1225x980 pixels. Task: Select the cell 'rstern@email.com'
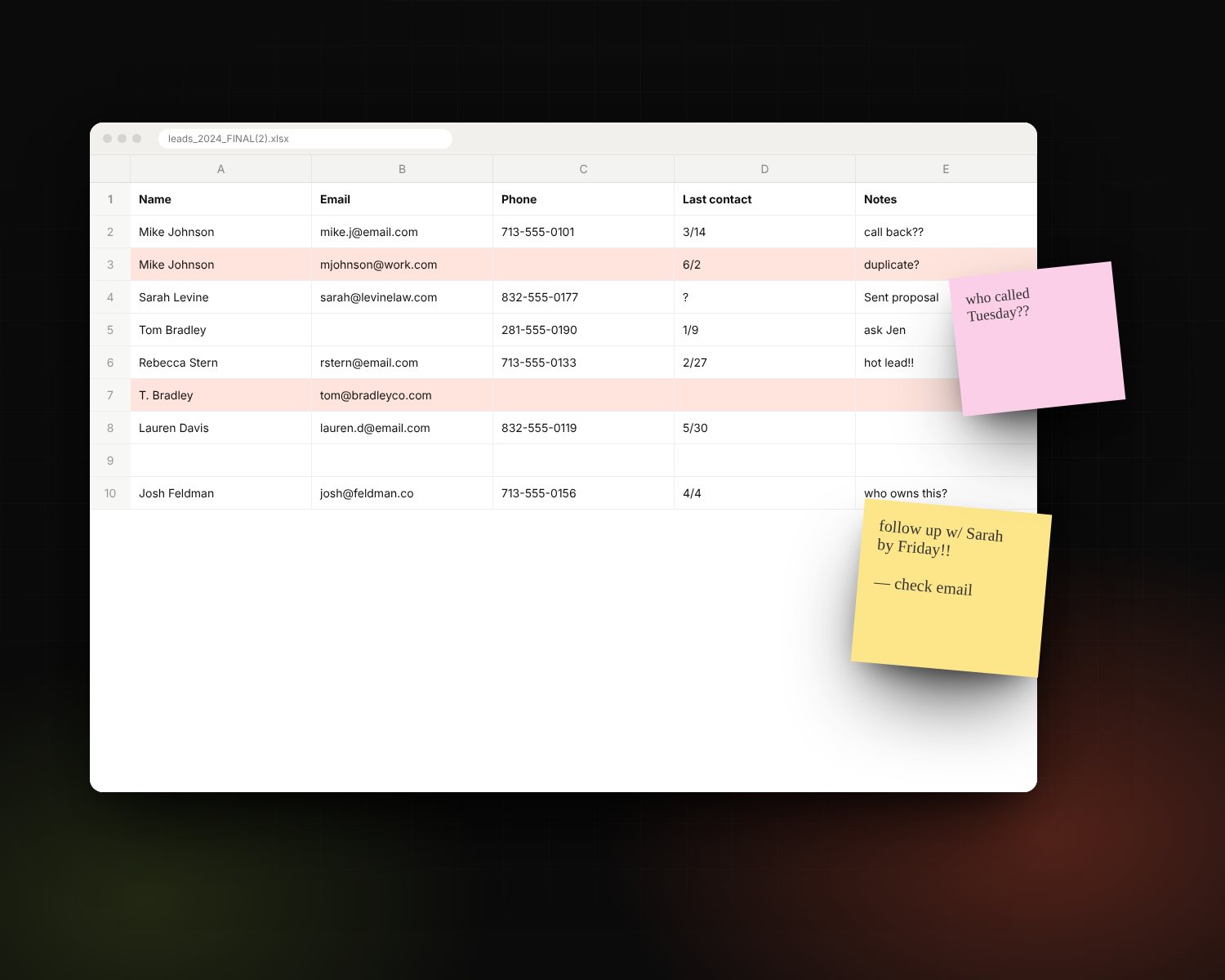click(402, 363)
